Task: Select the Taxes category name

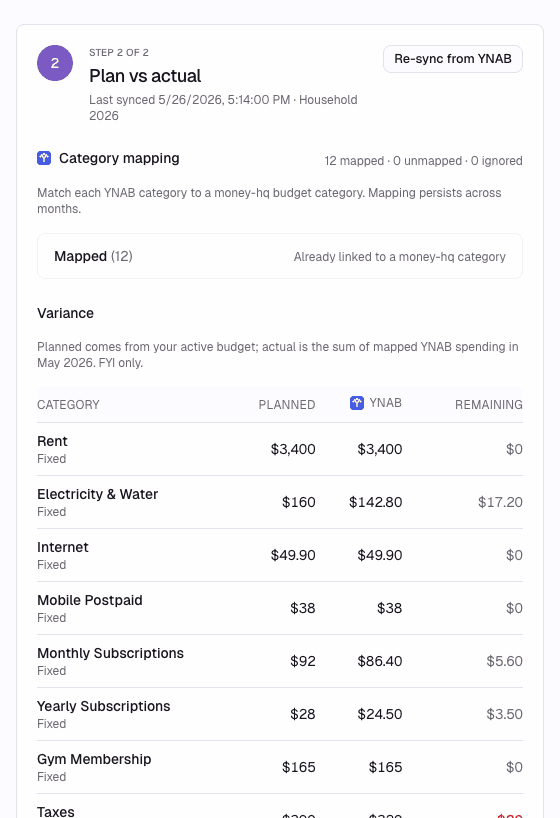Action: [x=56, y=812]
